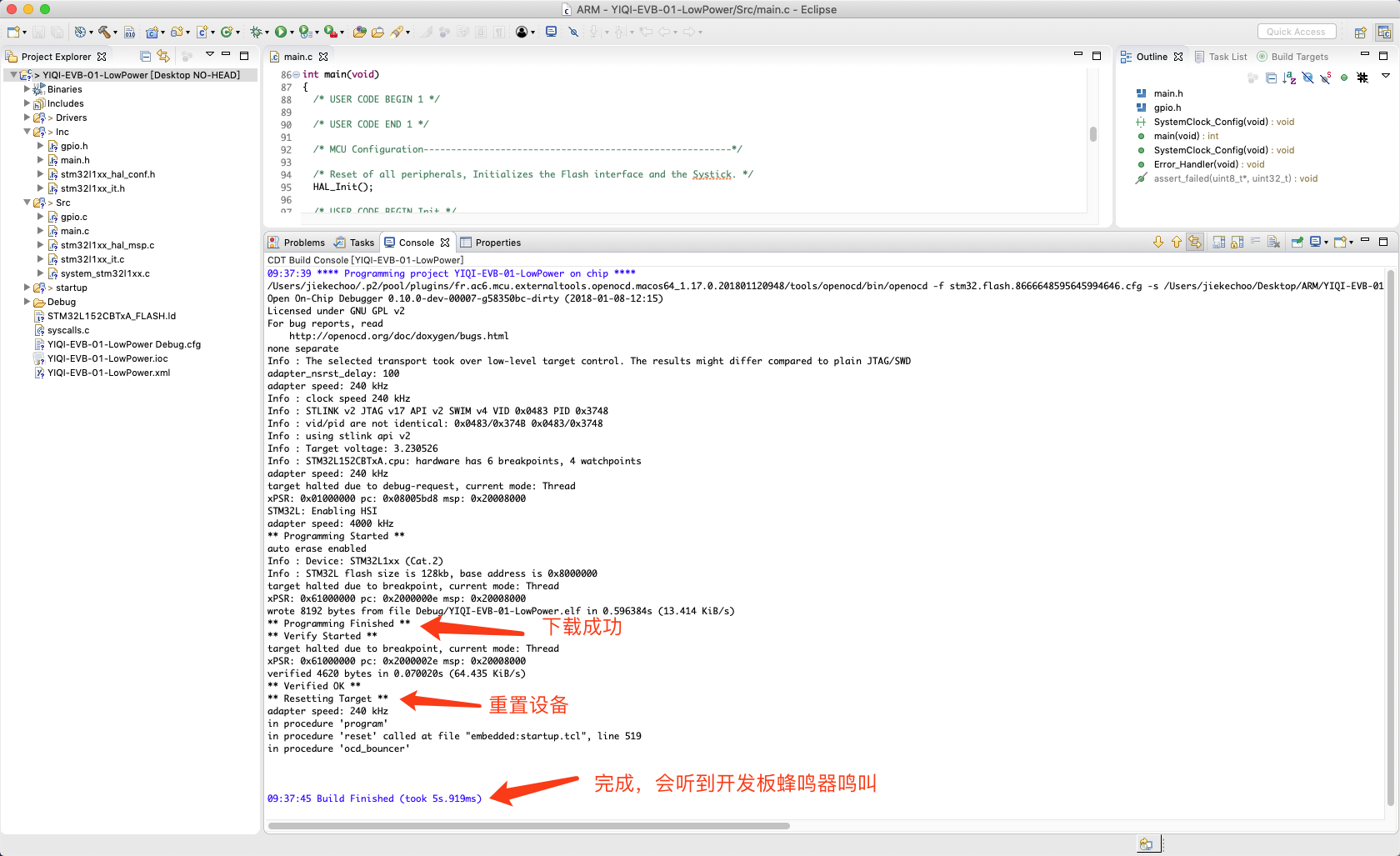This screenshot has width=1400, height=856.
Task: Collapse all in Project Explorer
Action: click(146, 56)
